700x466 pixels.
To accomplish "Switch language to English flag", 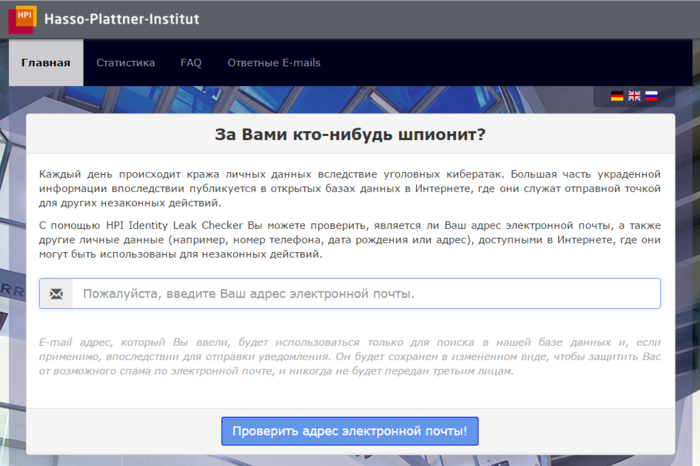I will pos(634,96).
